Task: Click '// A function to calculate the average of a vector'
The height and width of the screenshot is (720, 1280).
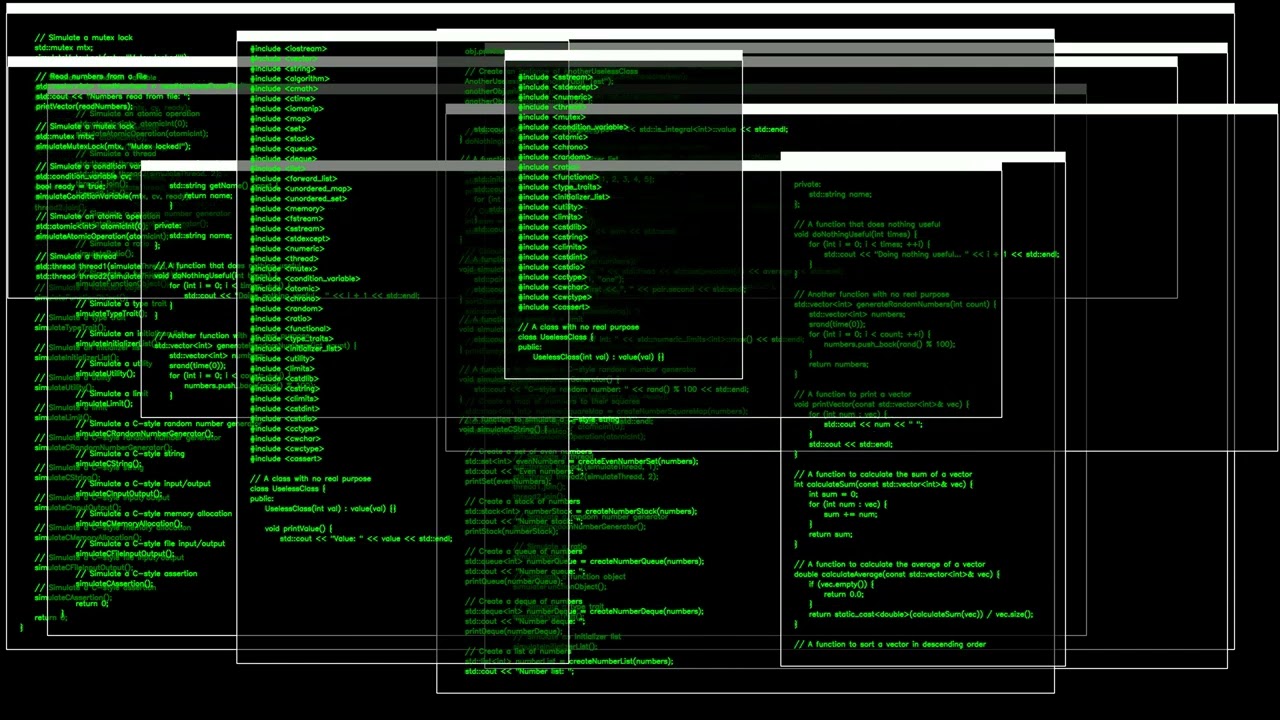Action: pyautogui.click(x=891, y=564)
